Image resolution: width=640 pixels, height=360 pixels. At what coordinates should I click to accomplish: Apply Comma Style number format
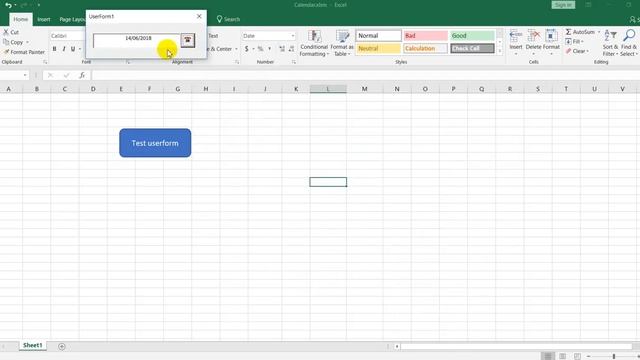(x=269, y=49)
